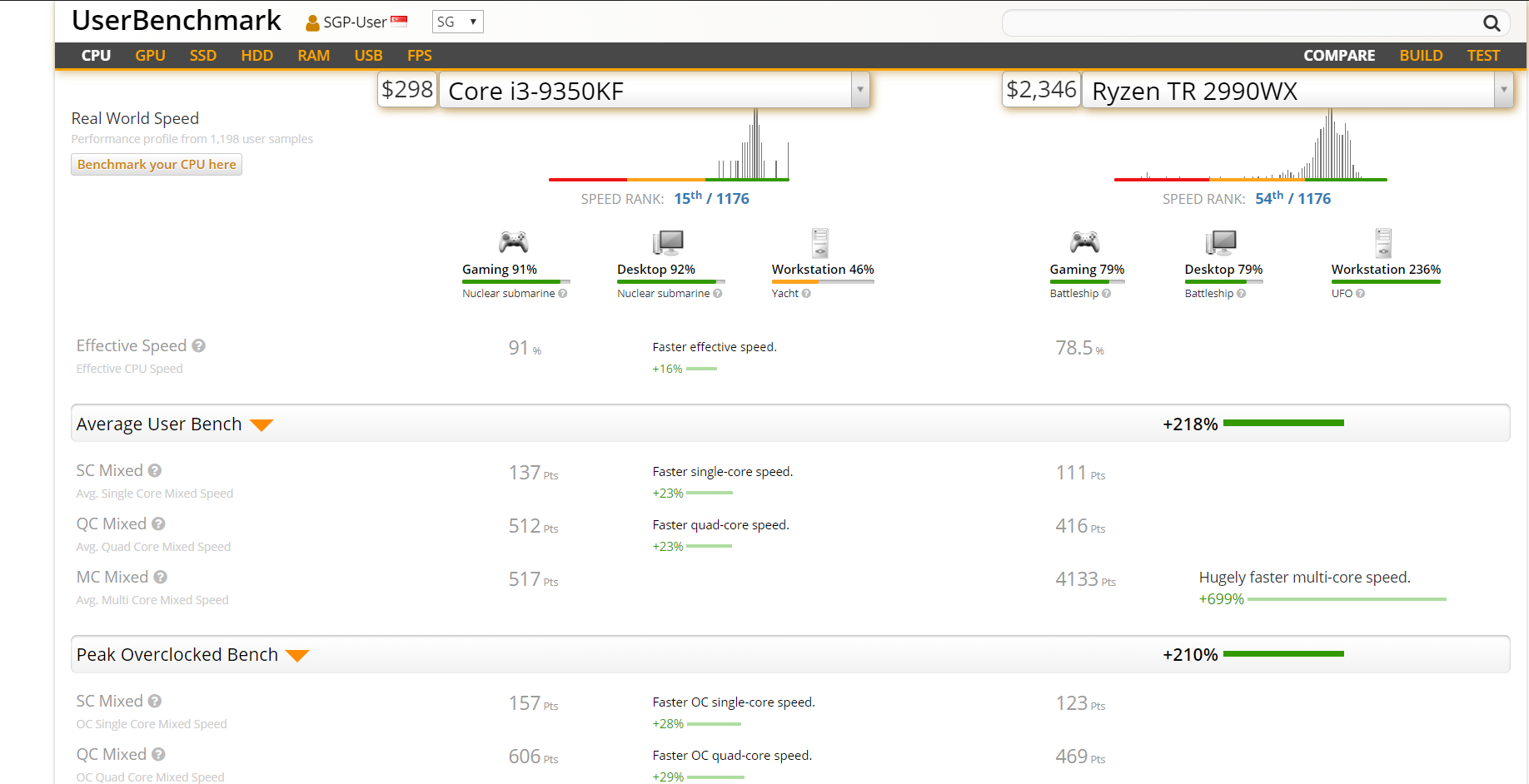Click the help icon next to UFO

(x=1360, y=294)
